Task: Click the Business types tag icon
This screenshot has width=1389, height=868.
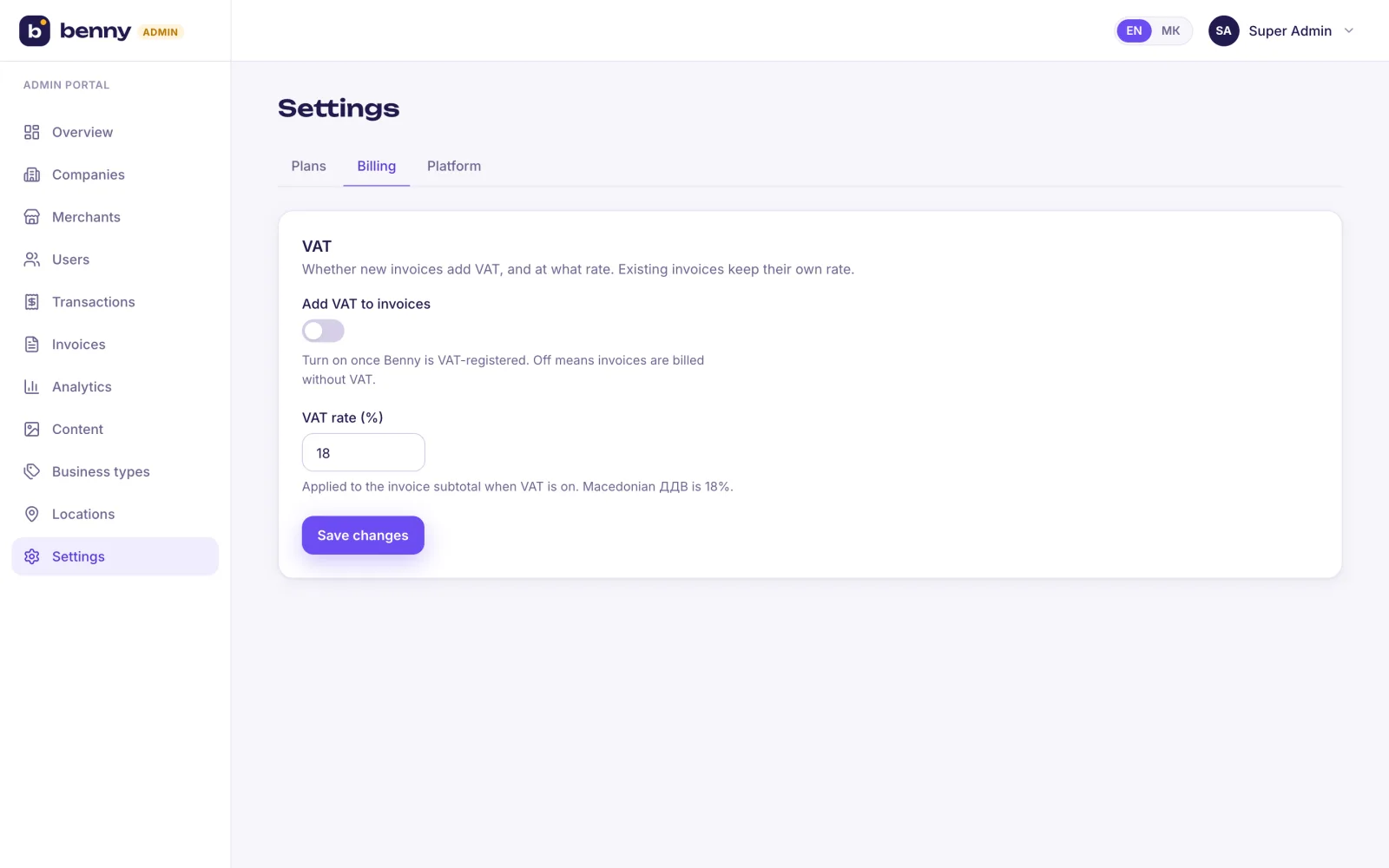Action: (x=32, y=471)
